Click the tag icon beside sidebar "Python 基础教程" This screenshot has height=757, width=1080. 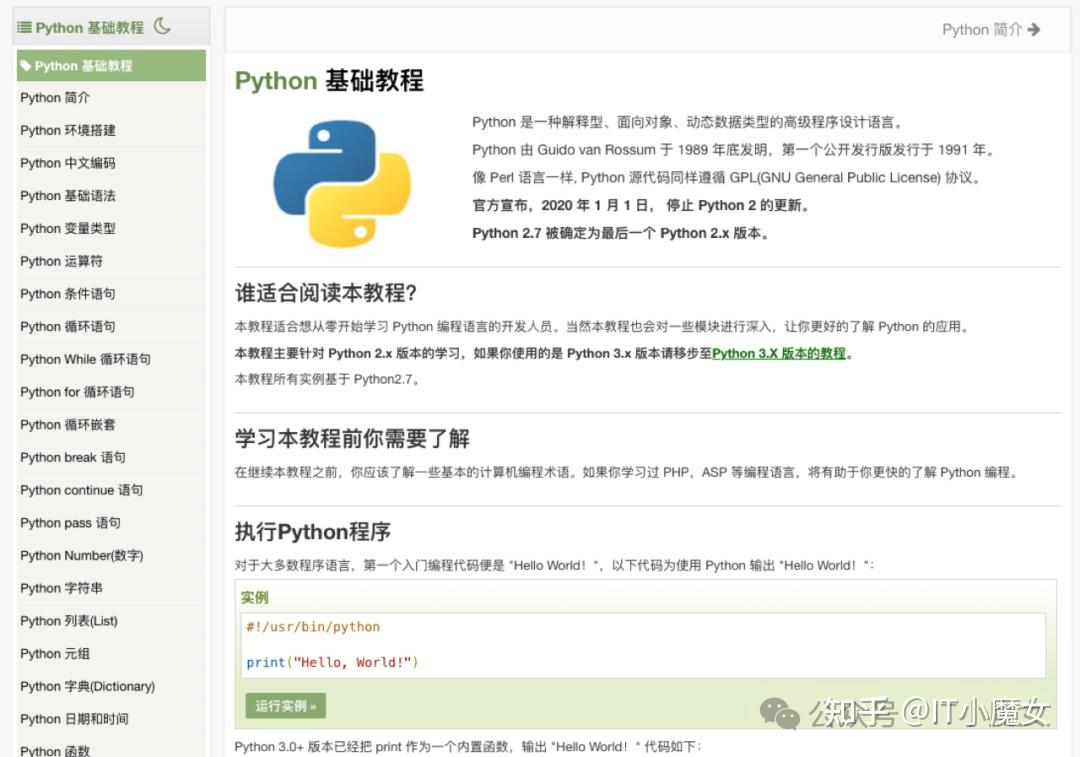click(28, 65)
